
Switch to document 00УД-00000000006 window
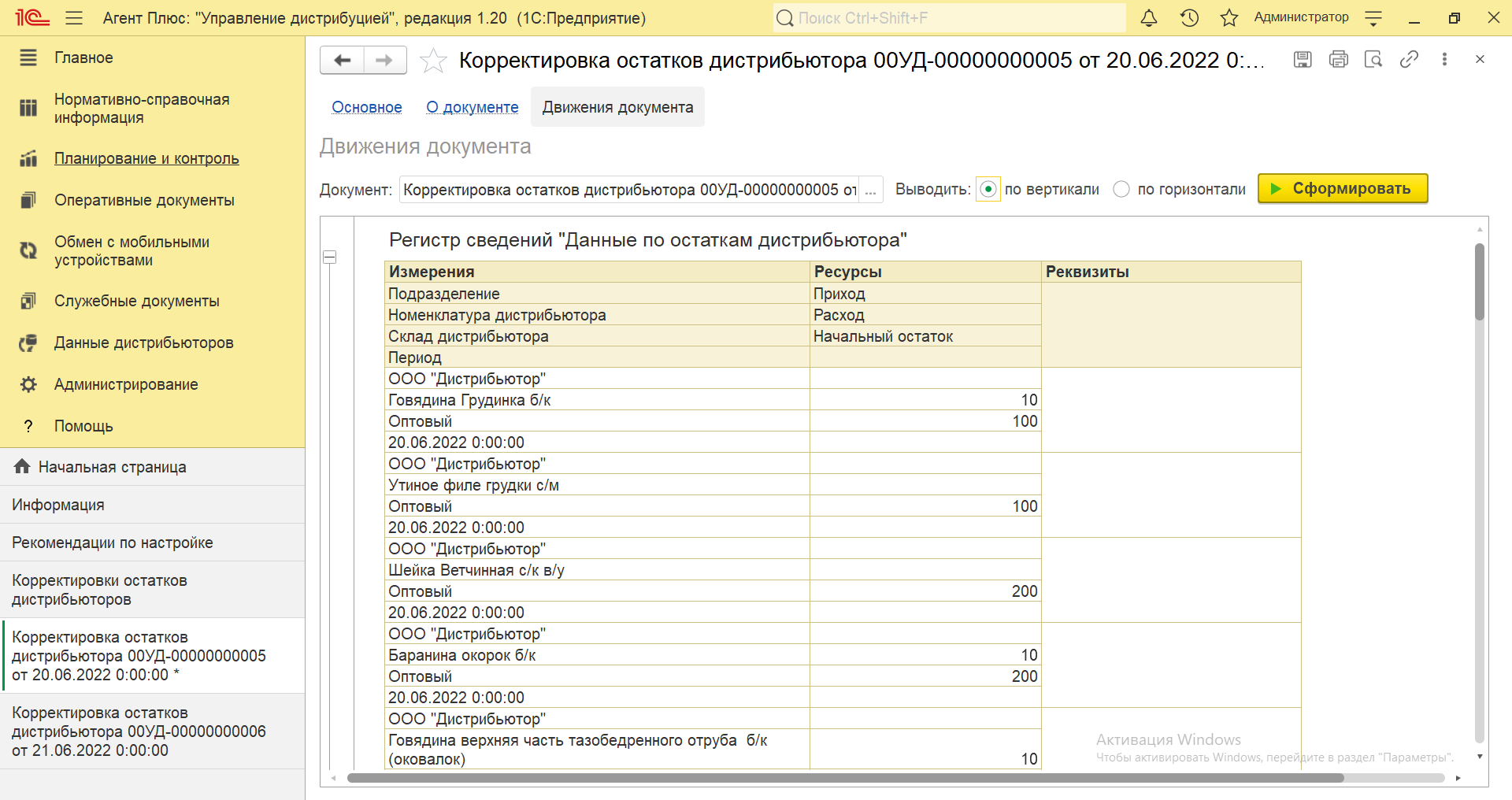pyautogui.click(x=152, y=731)
